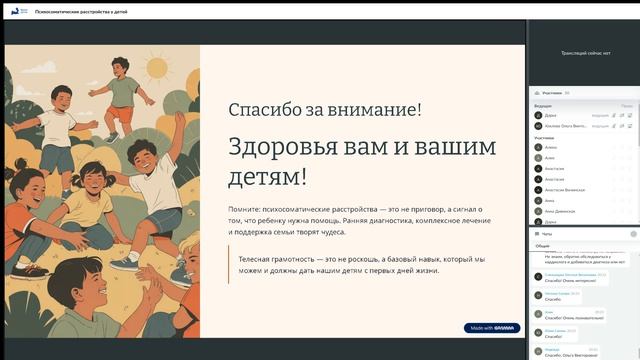Image resolution: width=640 pixels, height=360 pixels.
Task: Click the chat messages scrollbar
Action: coord(638,353)
